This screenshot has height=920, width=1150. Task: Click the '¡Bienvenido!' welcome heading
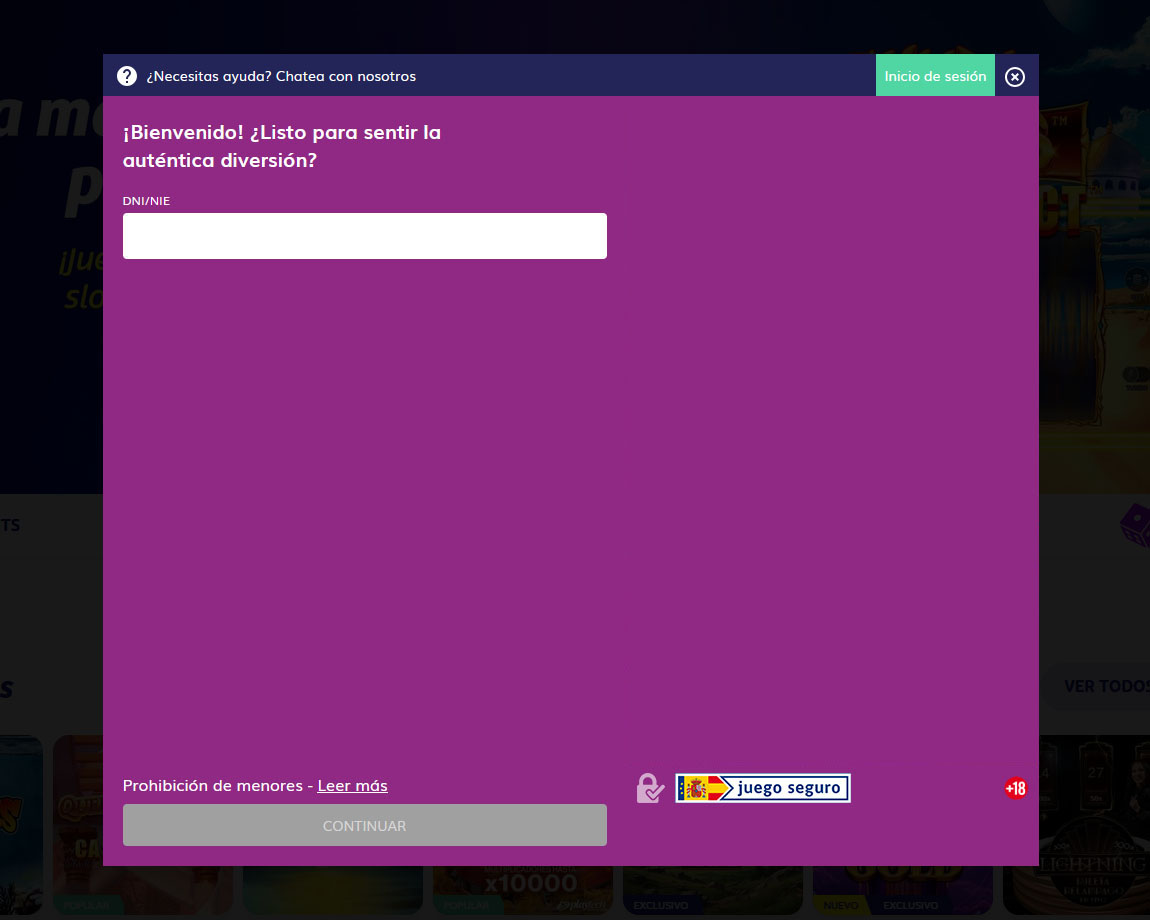(x=281, y=146)
